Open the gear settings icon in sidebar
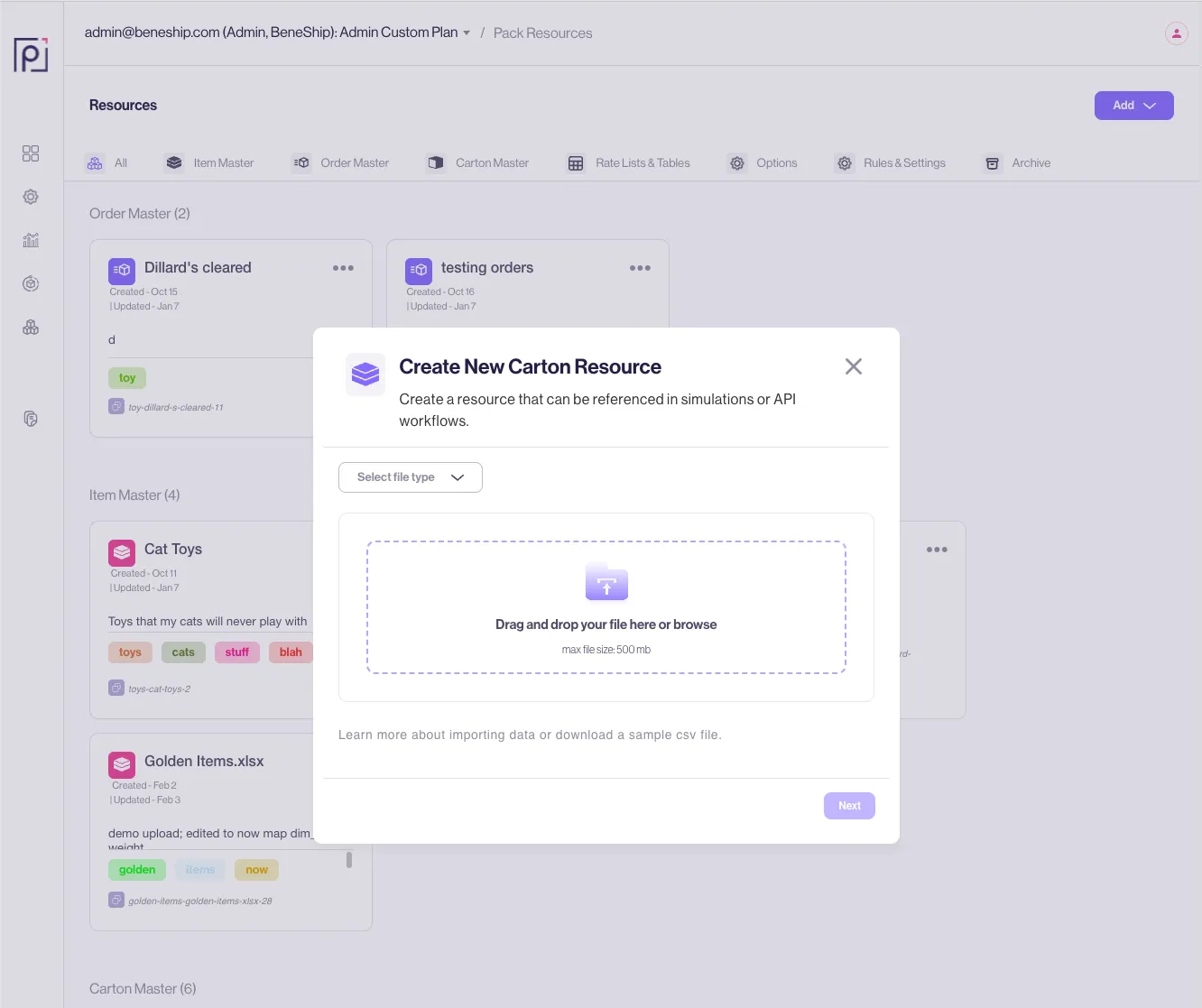The image size is (1202, 1008). [x=31, y=197]
